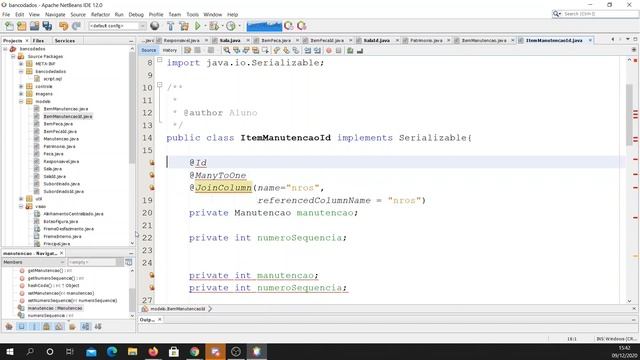Open the Navigator Members dropdown
The height and width of the screenshot is (360, 640).
(33, 262)
